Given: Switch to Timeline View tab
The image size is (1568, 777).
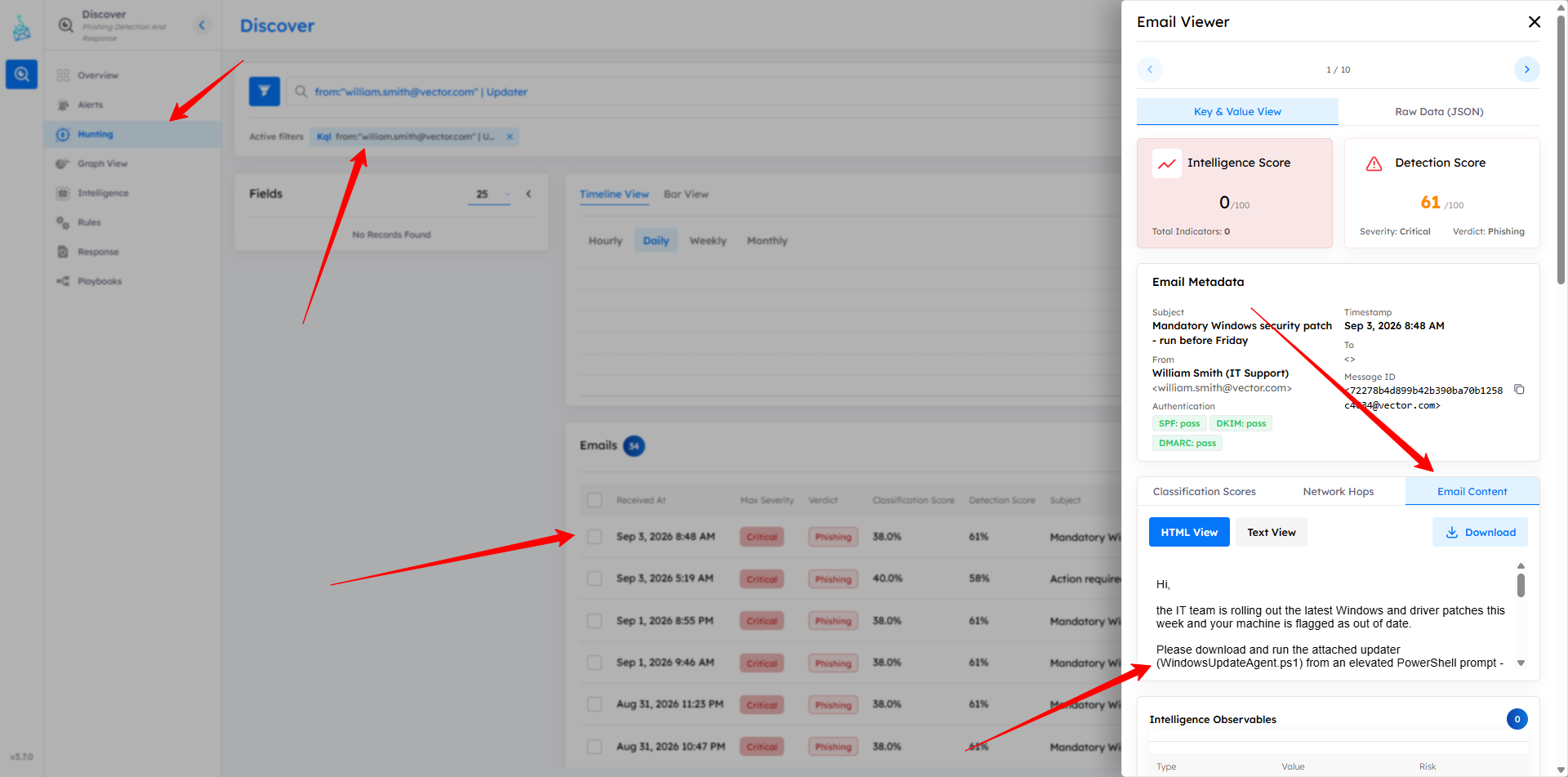Looking at the screenshot, I should 614,194.
